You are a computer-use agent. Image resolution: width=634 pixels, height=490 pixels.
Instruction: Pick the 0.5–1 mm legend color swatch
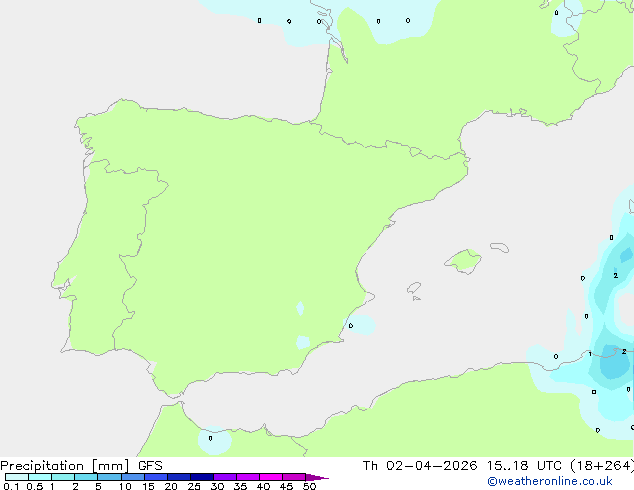[40, 477]
